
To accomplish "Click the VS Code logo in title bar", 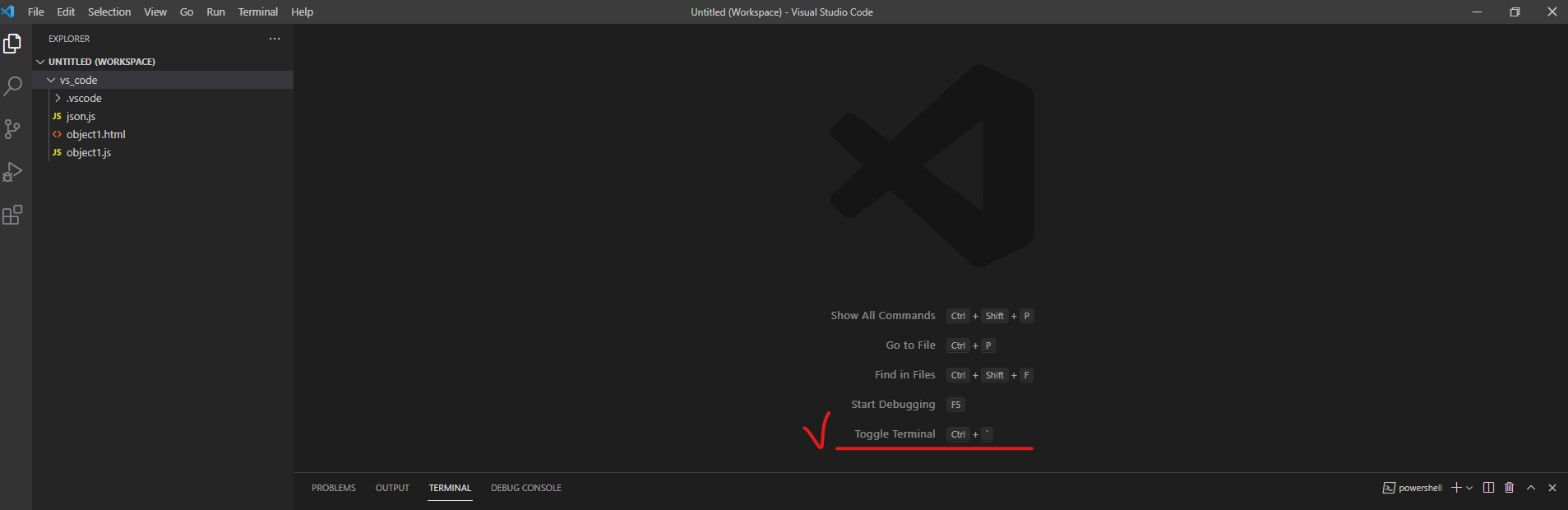I will click(8, 12).
